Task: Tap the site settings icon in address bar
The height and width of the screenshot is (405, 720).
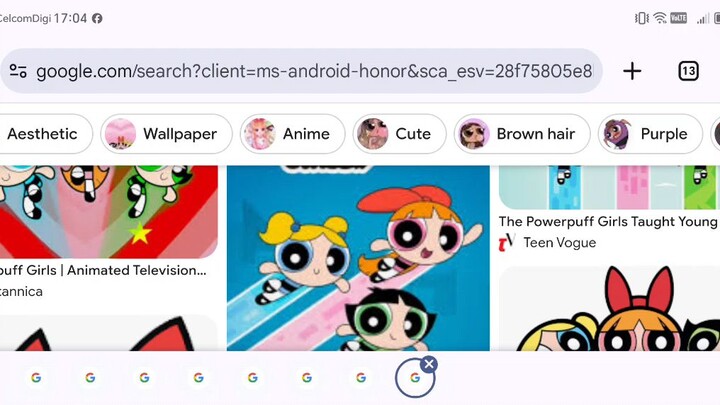Action: [18, 71]
